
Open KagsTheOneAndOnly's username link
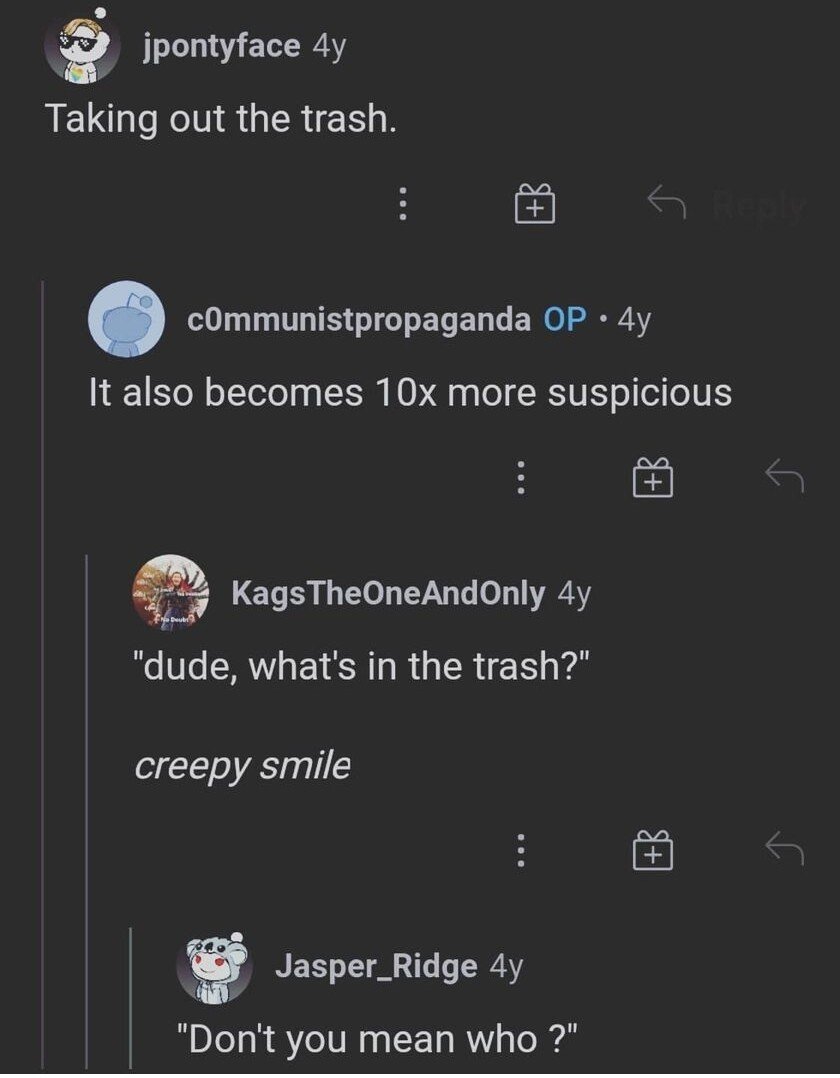click(x=388, y=594)
